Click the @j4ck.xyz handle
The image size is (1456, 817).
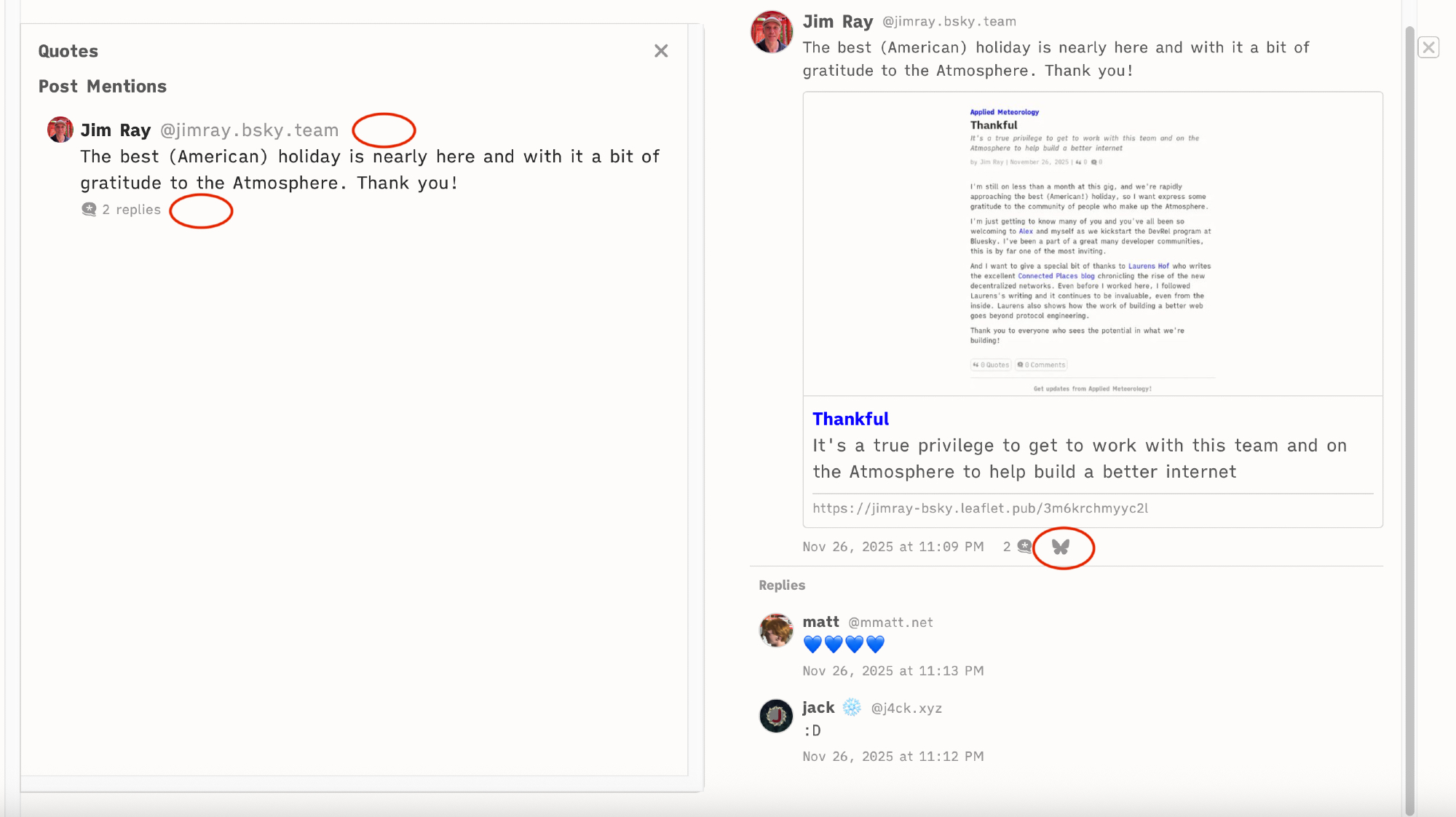(x=906, y=709)
